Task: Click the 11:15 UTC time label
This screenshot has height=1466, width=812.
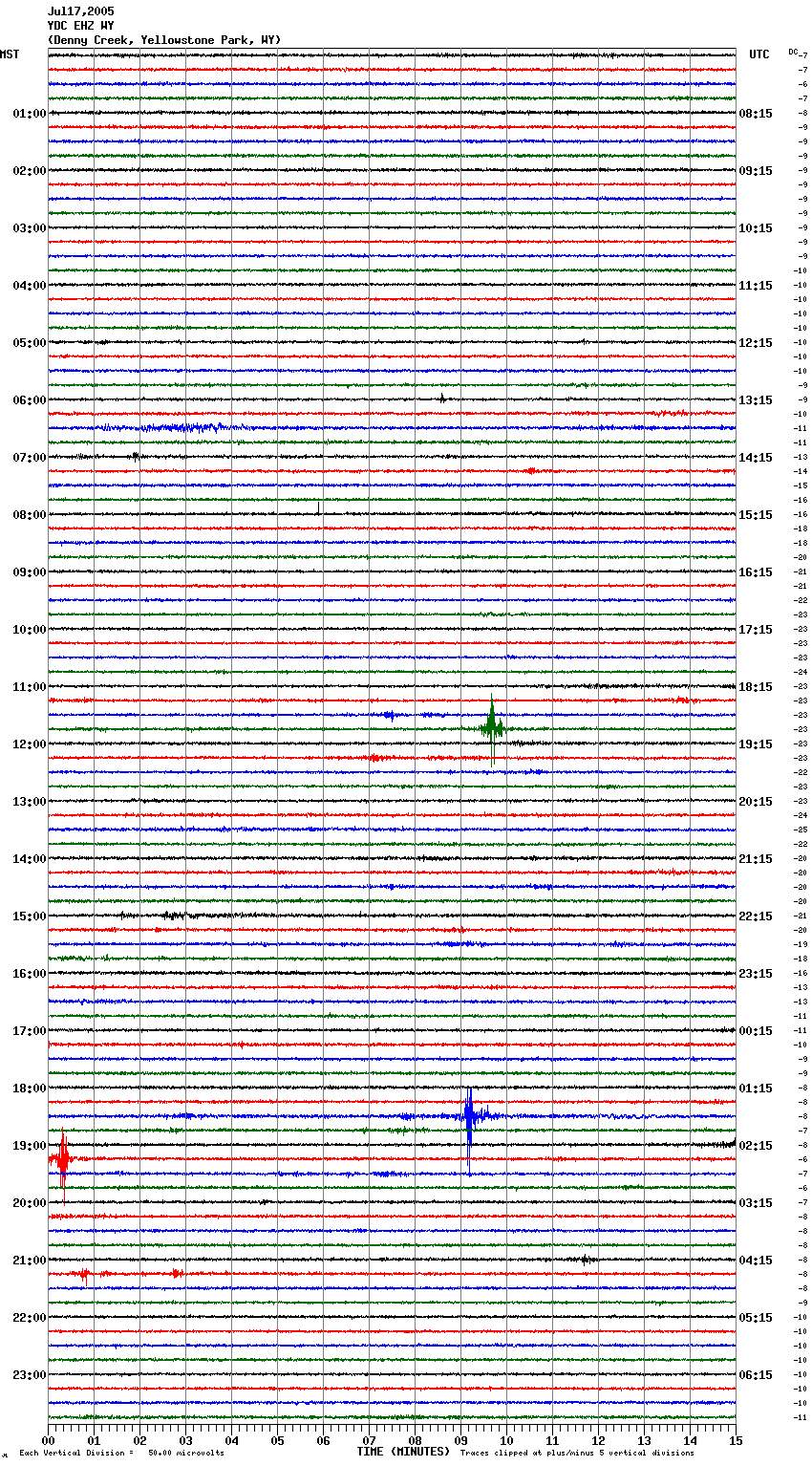Action: click(756, 286)
